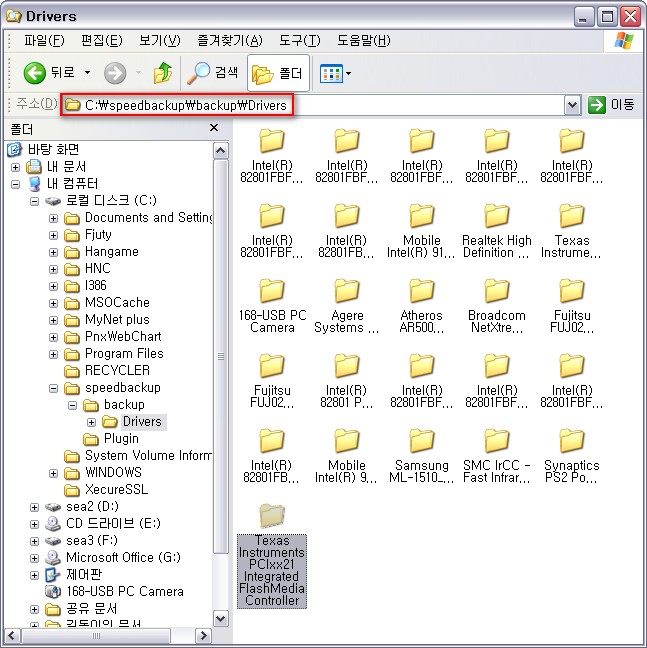Expand the Program Files node
Screen dimensions: 647x648
53,354
